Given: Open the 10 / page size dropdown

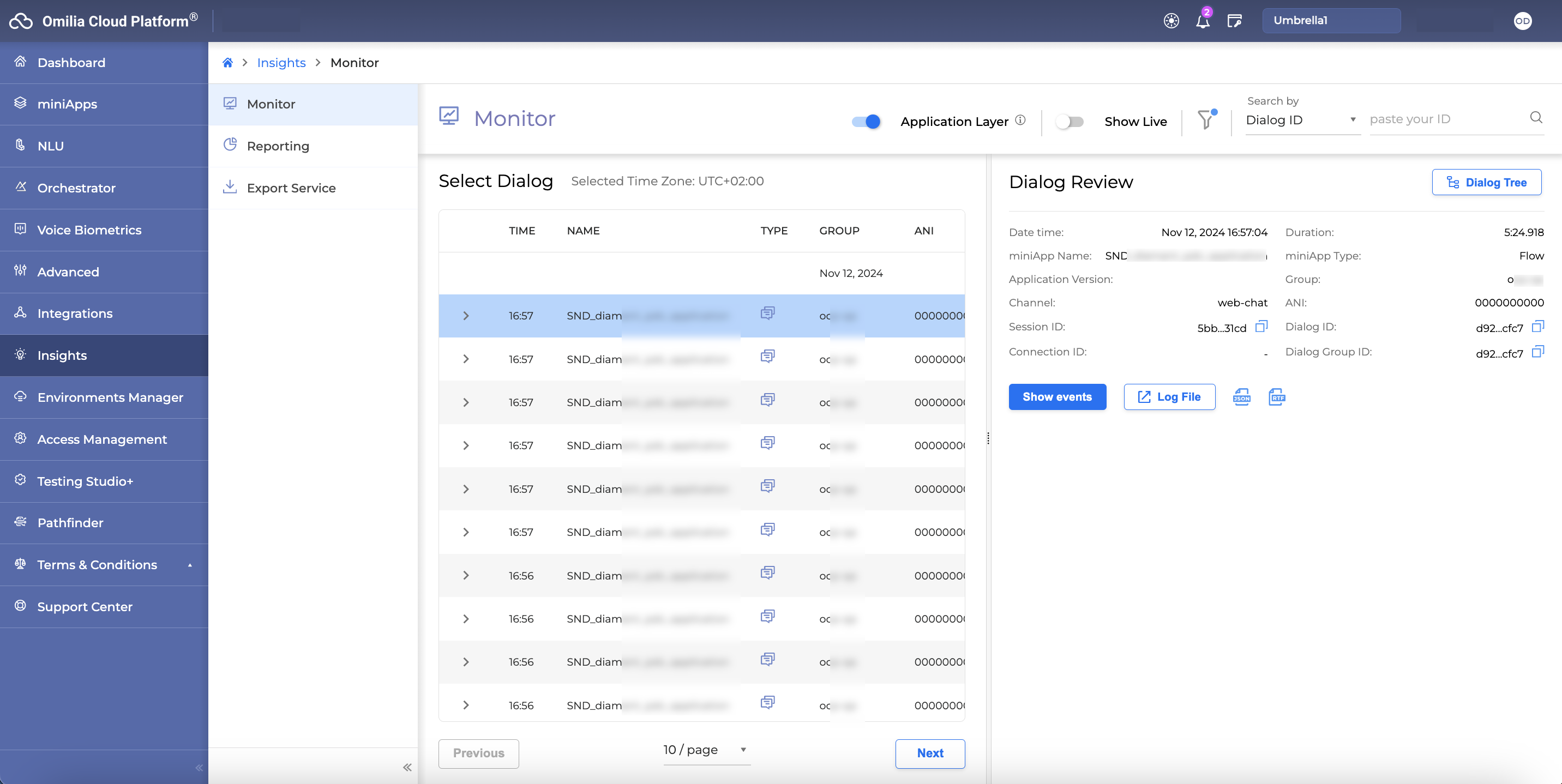Looking at the screenshot, I should pos(706,750).
